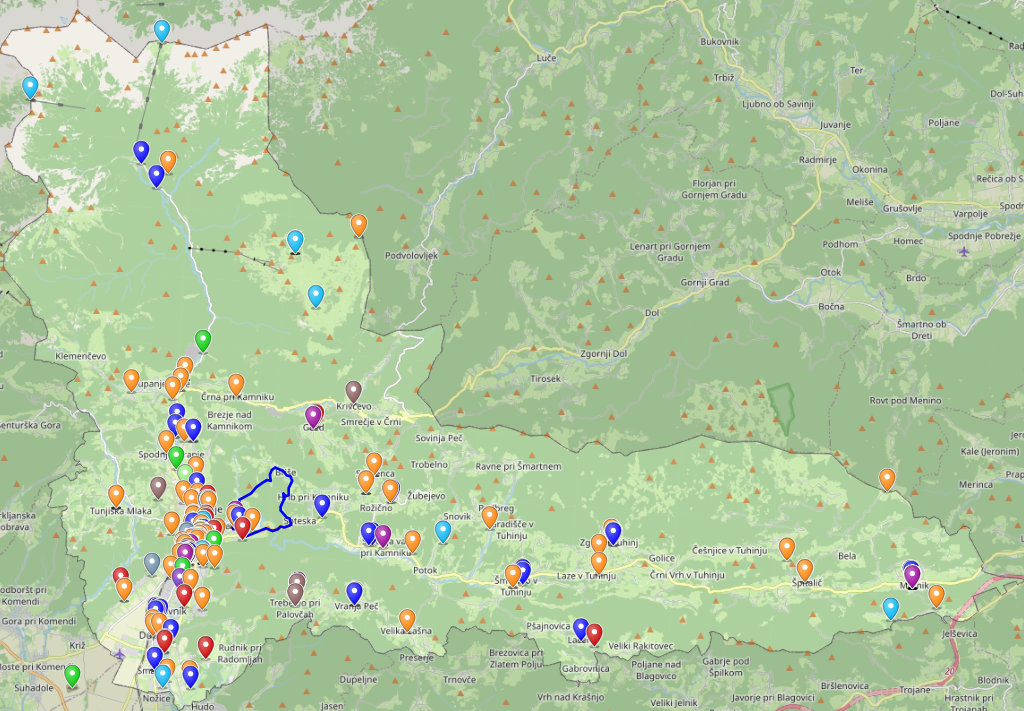Screen dimensions: 1024x711
Task: Select the purple marker at Motnik
Action: pos(912,576)
